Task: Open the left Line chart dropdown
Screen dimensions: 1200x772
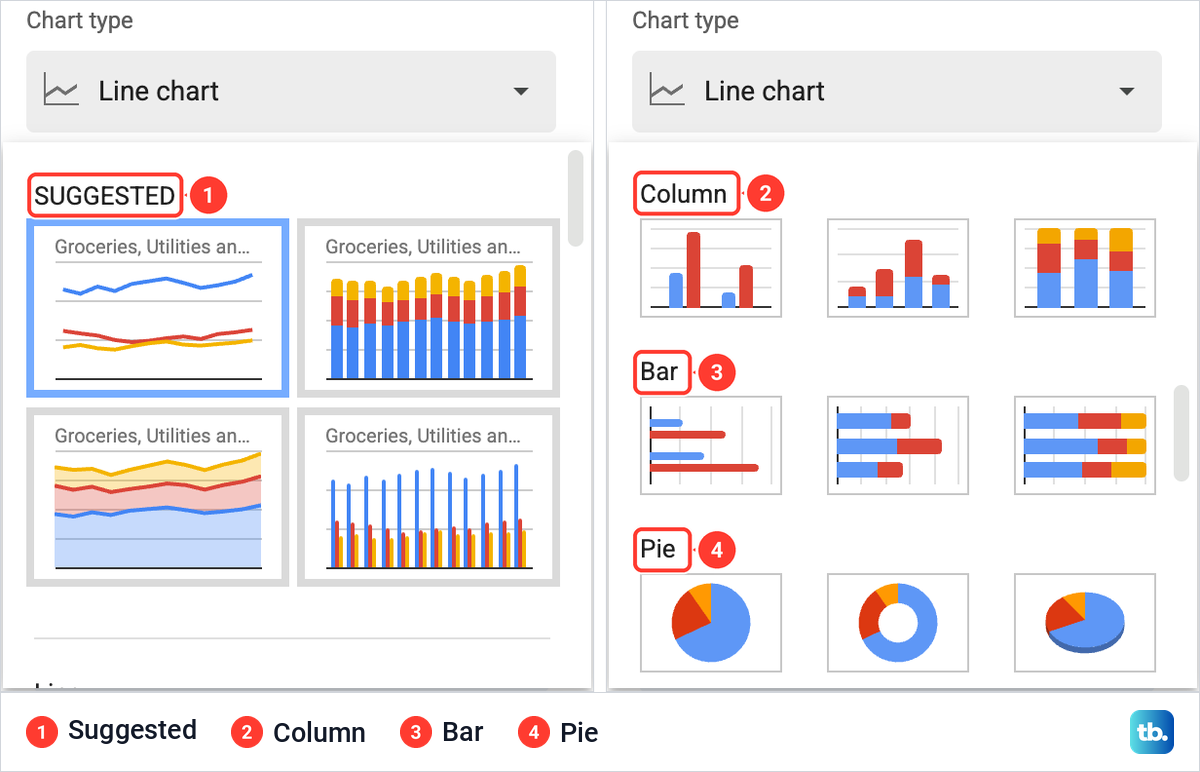Action: click(291, 91)
